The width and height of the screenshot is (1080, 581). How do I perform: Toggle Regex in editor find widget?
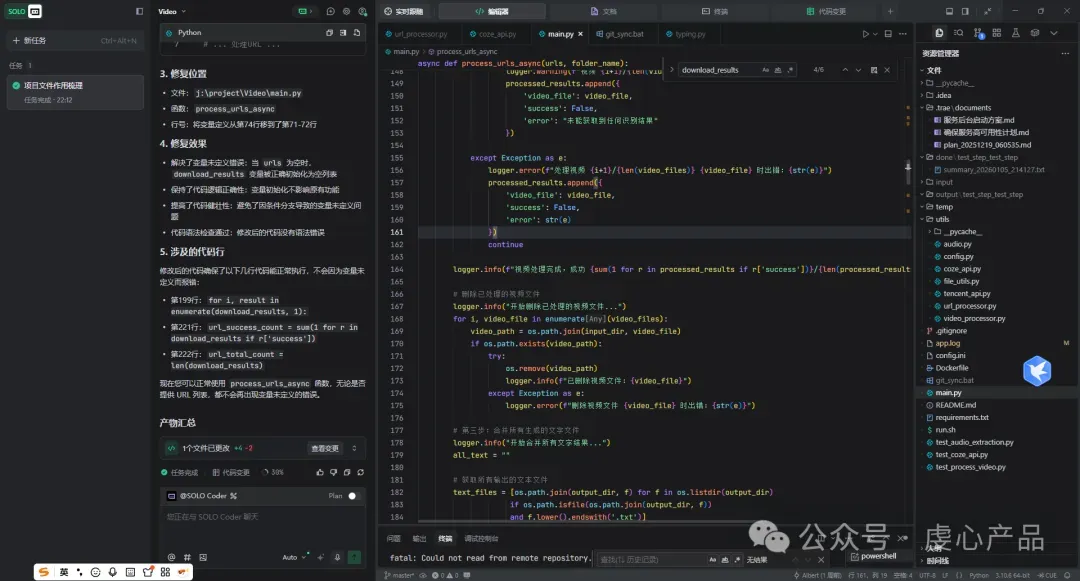pos(790,70)
